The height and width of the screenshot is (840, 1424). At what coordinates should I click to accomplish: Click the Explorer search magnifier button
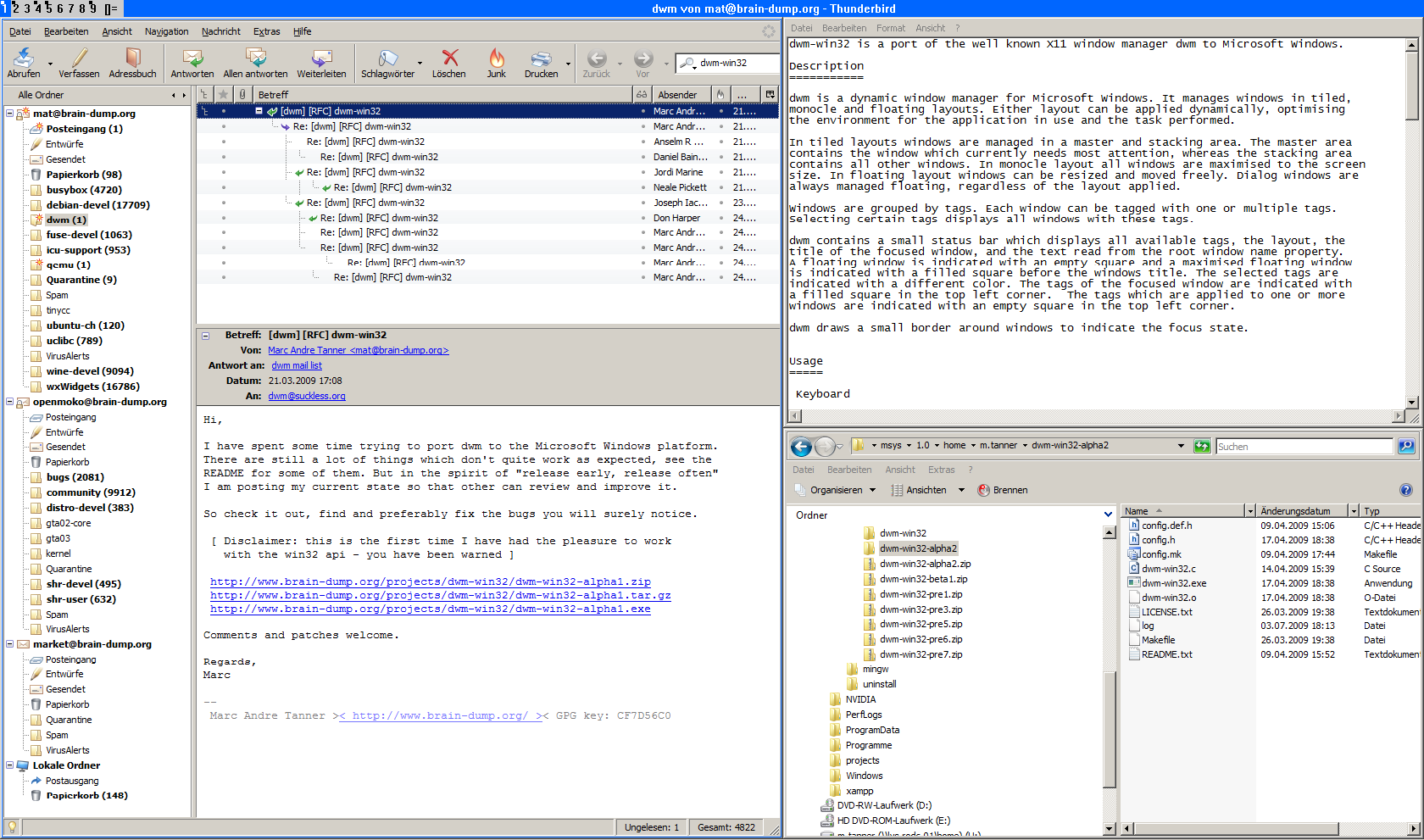click(x=1406, y=446)
